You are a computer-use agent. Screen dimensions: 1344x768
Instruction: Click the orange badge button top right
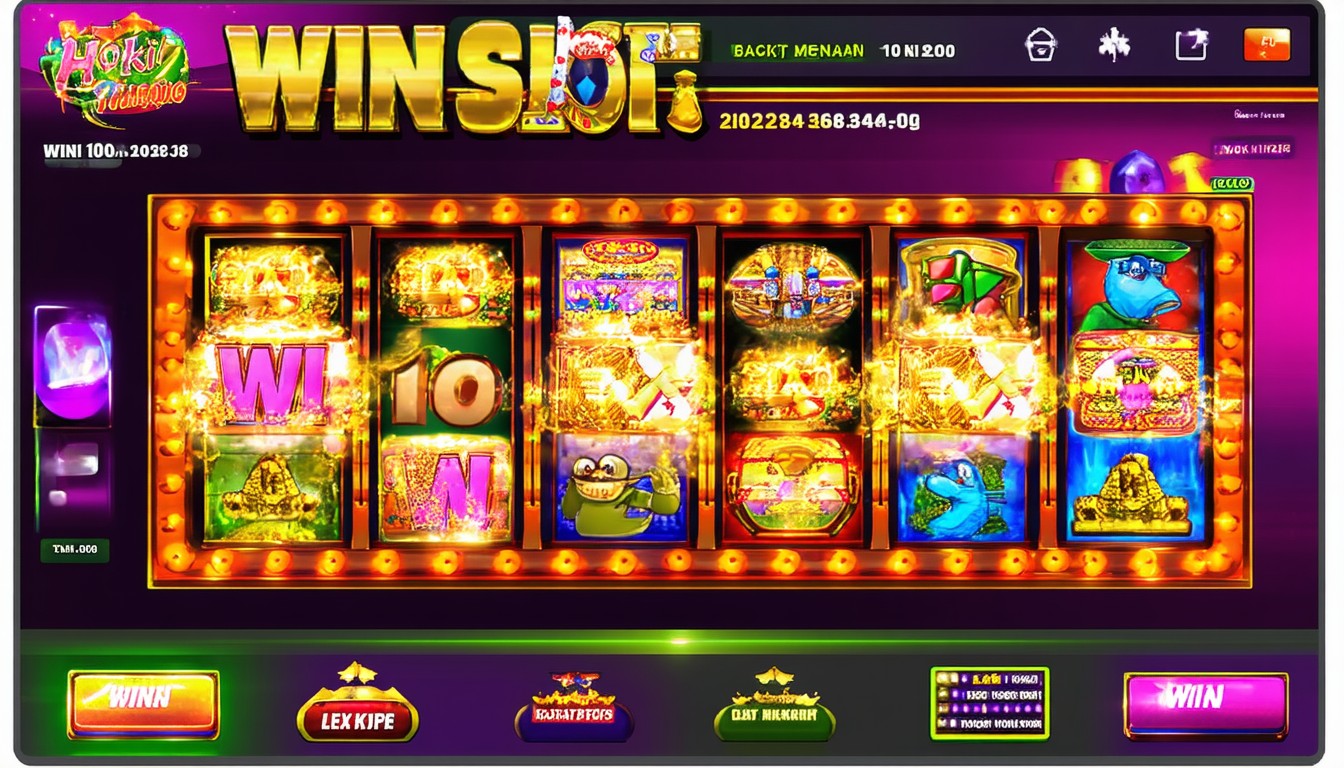point(1266,44)
